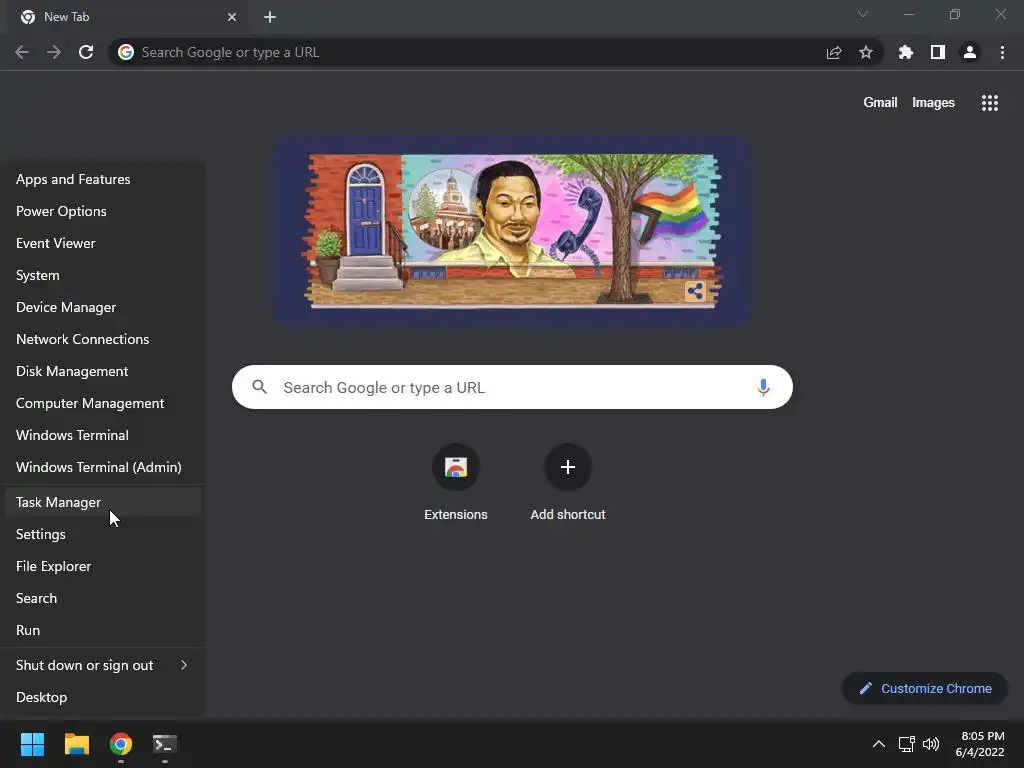Image resolution: width=1024 pixels, height=768 pixels.
Task: Open the Extensions shortcut tile
Action: click(x=456, y=483)
